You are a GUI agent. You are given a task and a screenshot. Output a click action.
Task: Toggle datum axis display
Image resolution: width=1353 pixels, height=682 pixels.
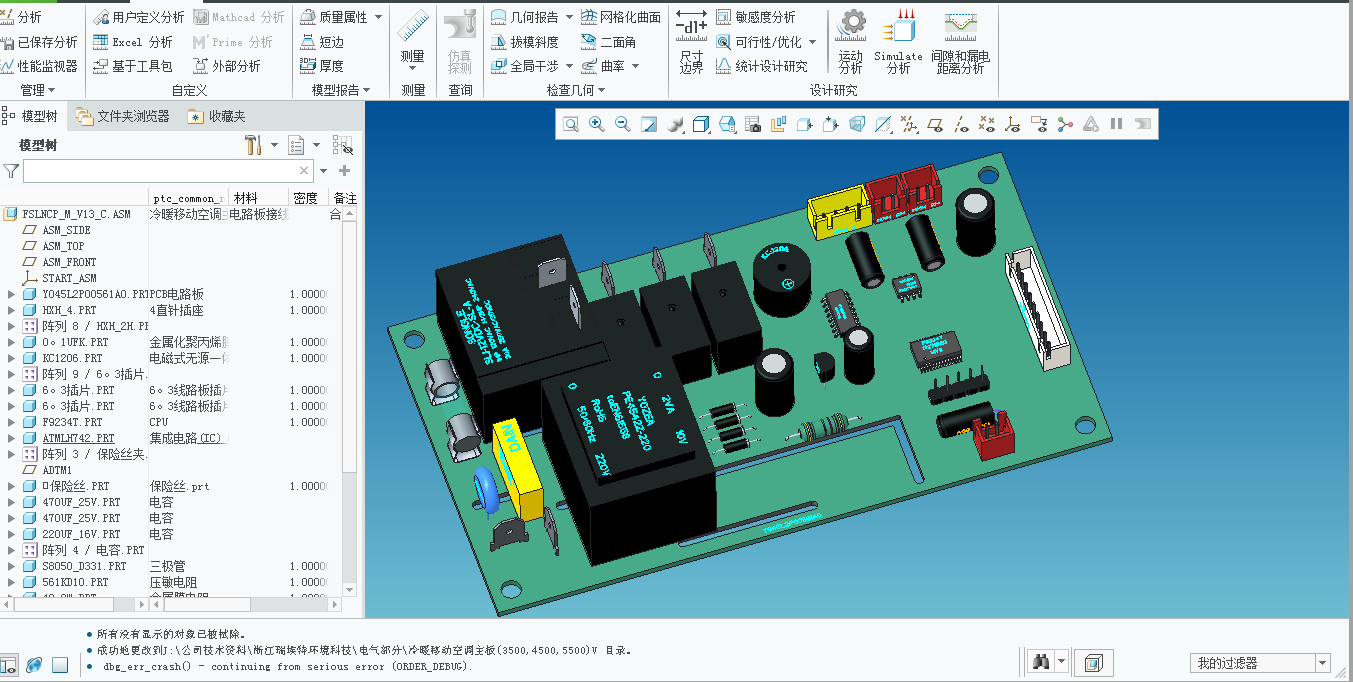coord(961,124)
